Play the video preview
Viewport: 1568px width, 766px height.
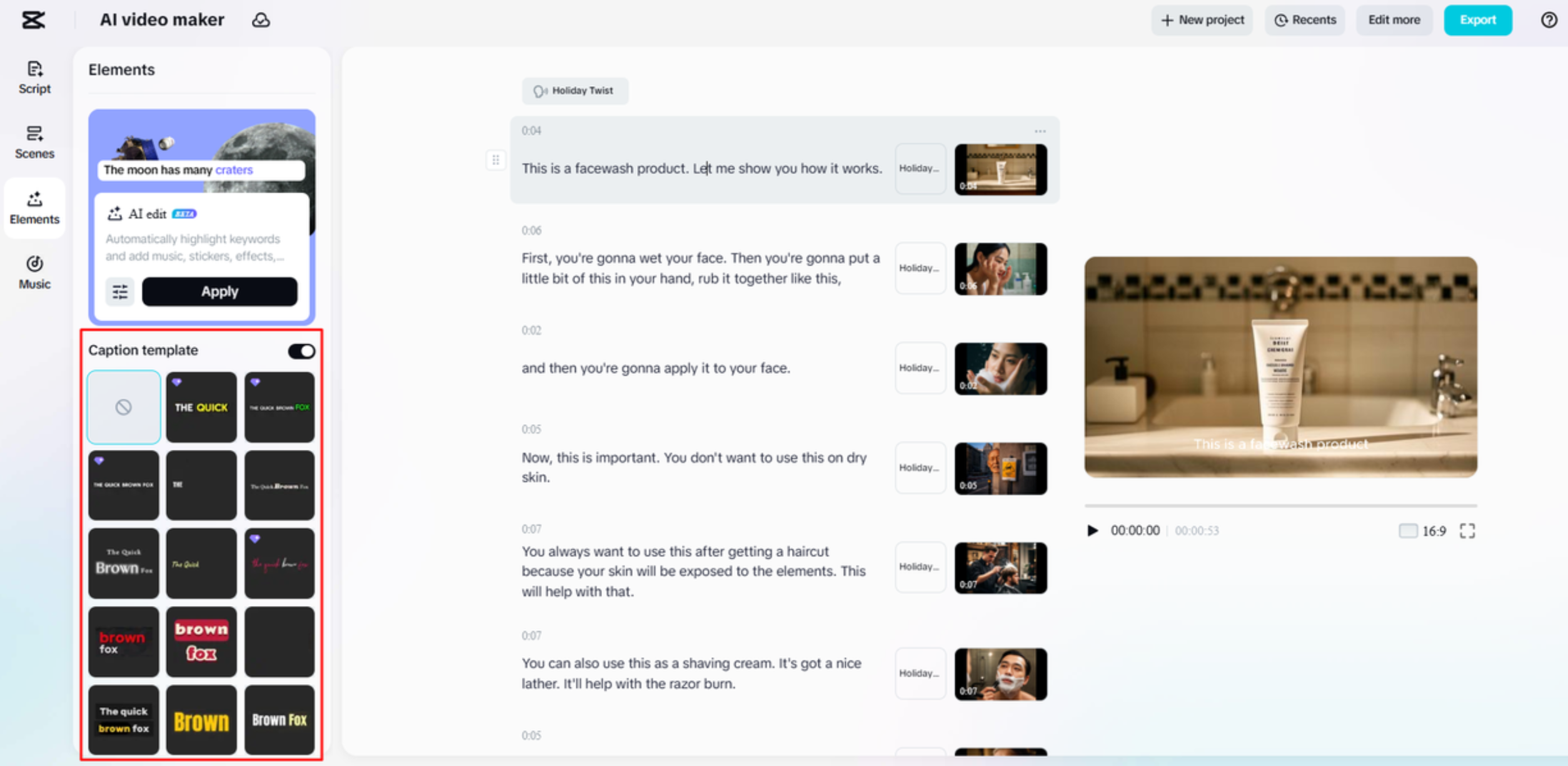point(1092,530)
